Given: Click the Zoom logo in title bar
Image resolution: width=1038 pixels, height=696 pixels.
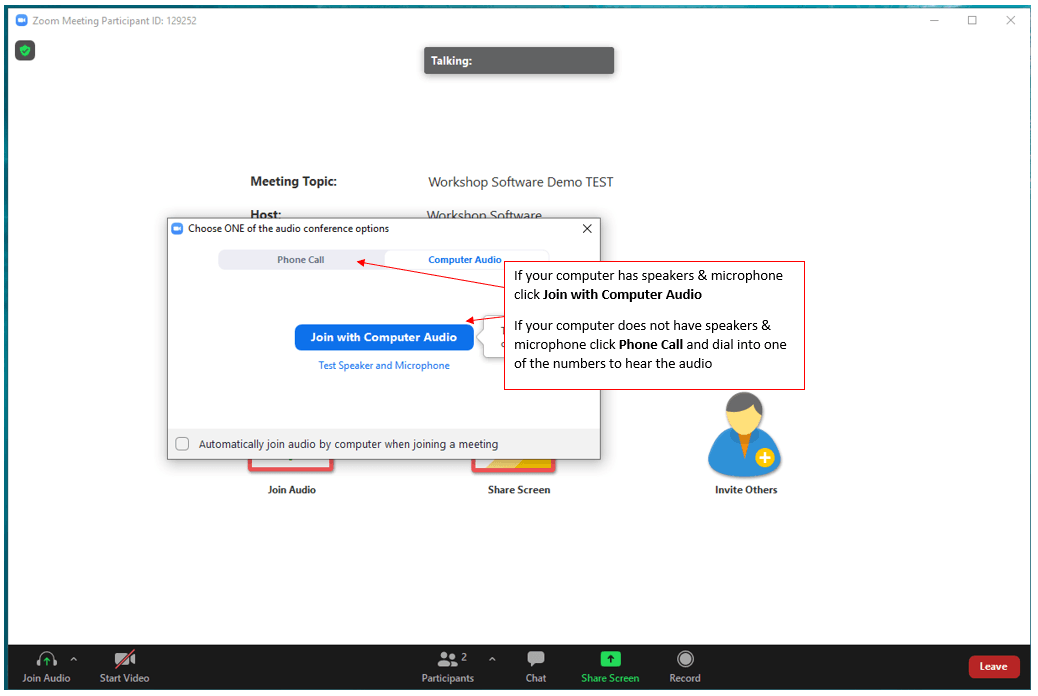Looking at the screenshot, I should coord(22,21).
